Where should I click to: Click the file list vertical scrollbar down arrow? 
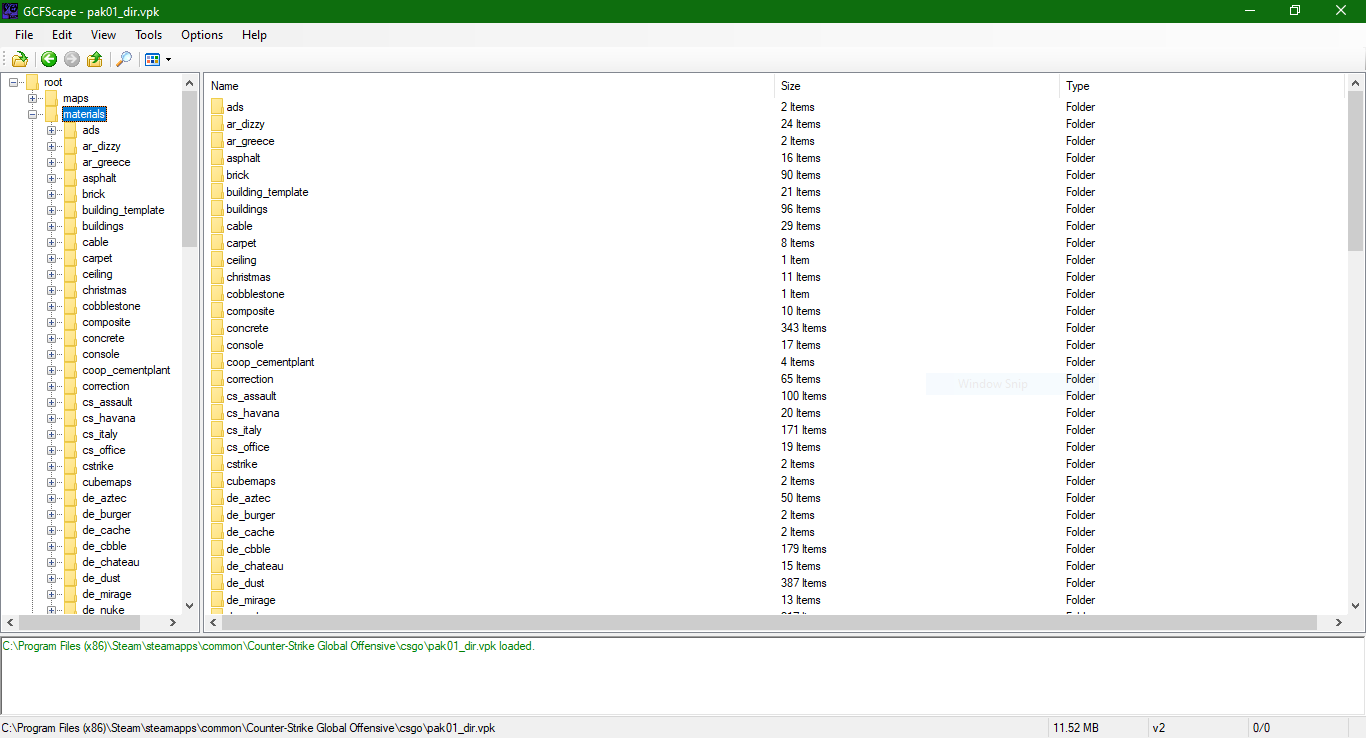tap(1356, 605)
